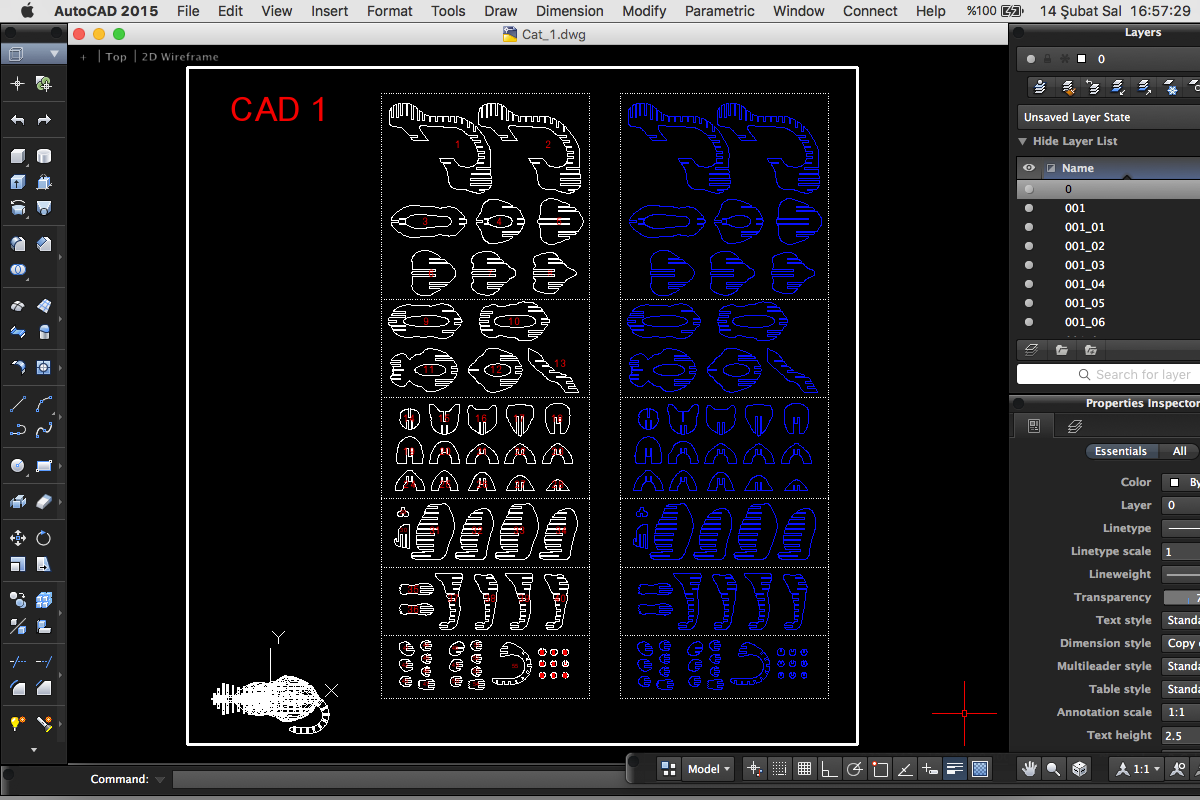The image size is (1200, 800).
Task: Activate the Pan hand tool in status bar
Action: 1028,769
